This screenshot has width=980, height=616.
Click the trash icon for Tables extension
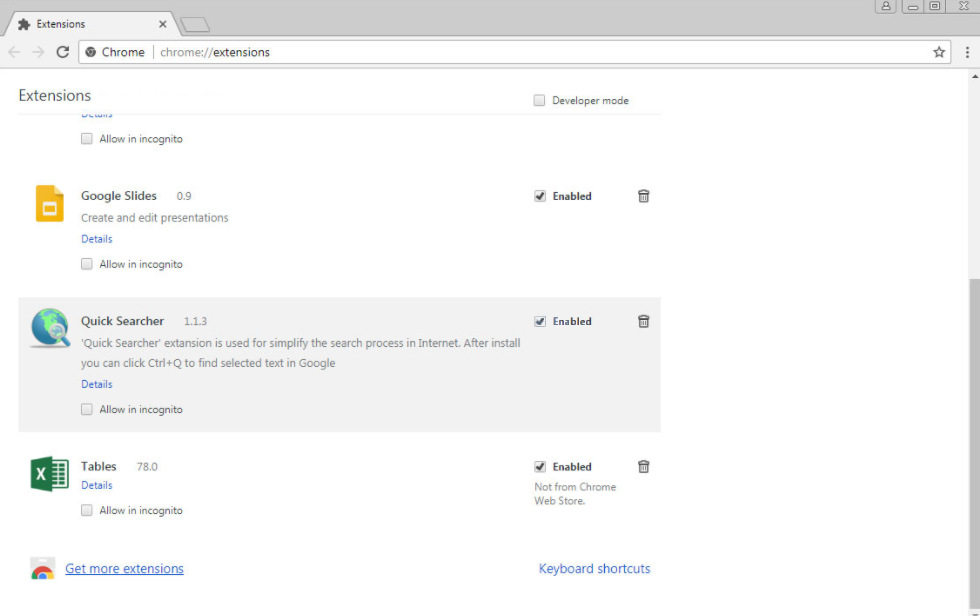point(643,466)
